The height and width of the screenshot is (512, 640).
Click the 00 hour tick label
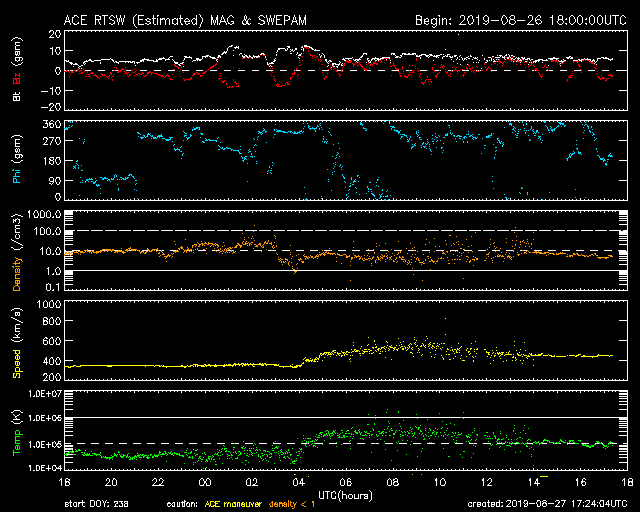[x=205, y=482]
